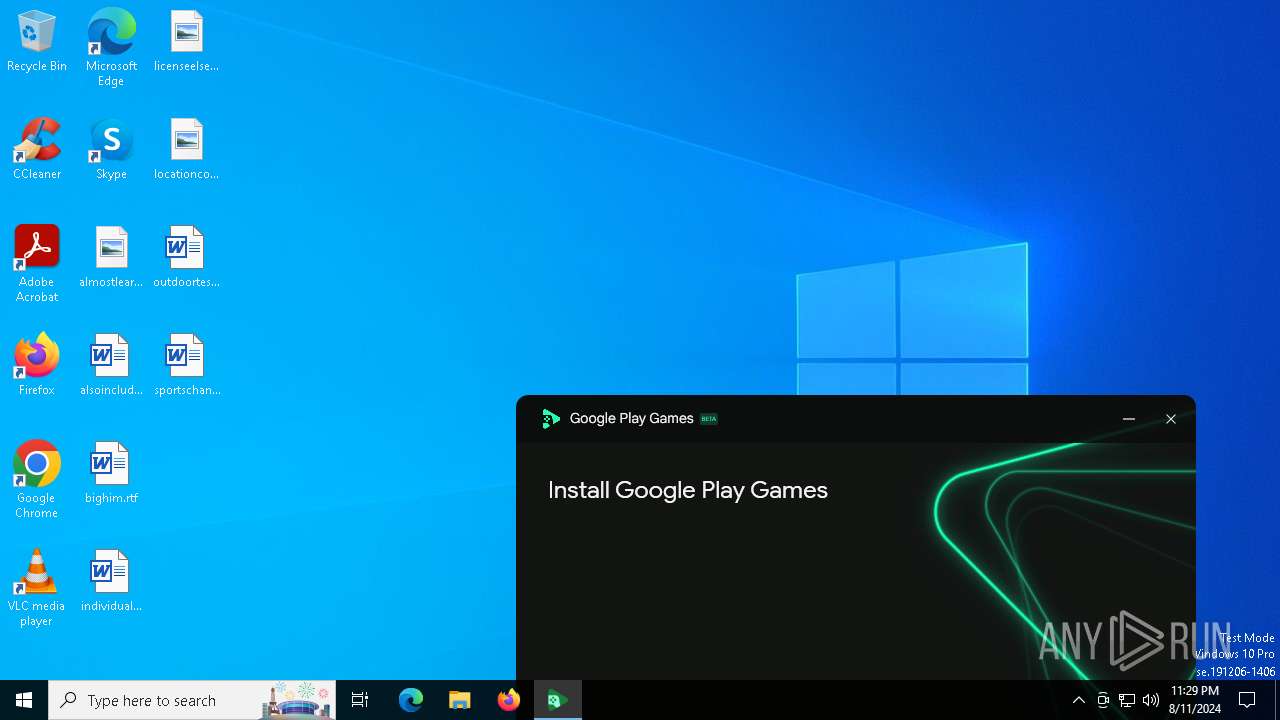Viewport: 1280px width, 720px height.
Task: Open Adobe Acrobat desktop shortcut
Action: coord(37,264)
